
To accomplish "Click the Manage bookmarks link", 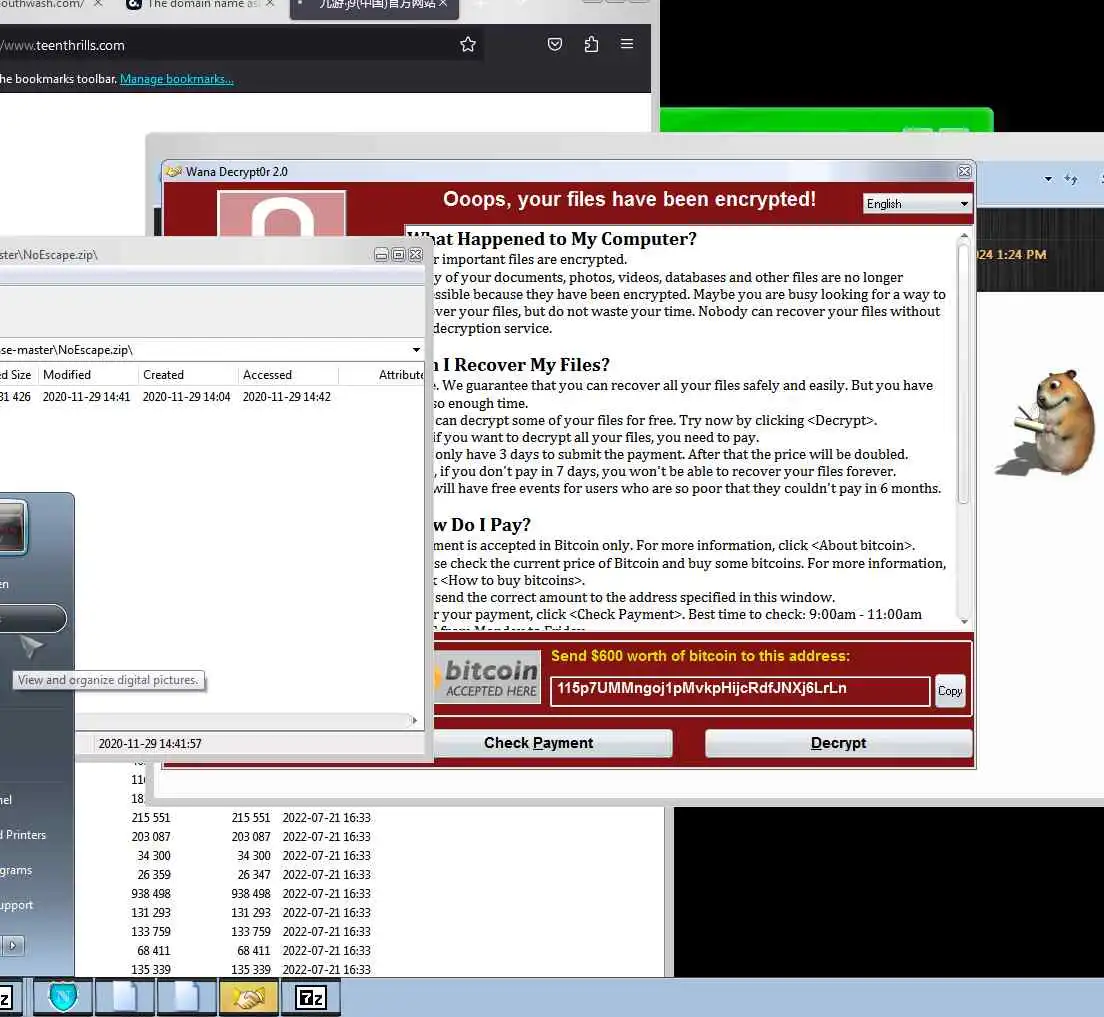I will point(177,79).
